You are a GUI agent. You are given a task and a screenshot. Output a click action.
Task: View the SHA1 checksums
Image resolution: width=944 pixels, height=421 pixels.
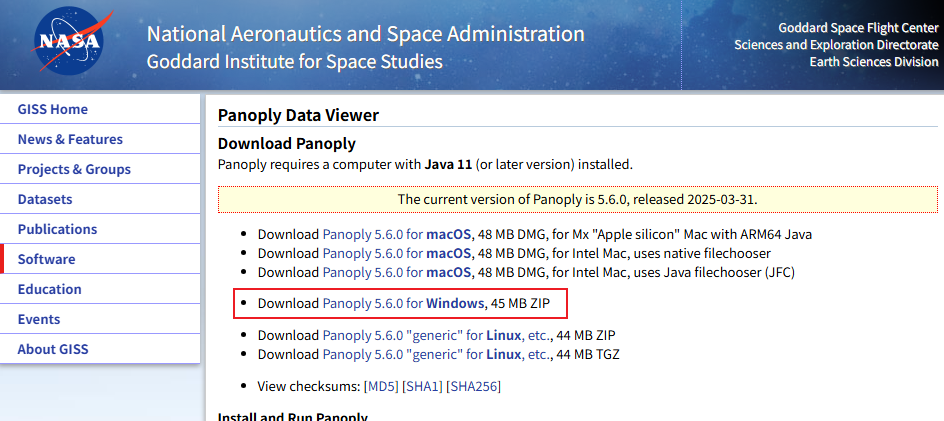(x=422, y=387)
